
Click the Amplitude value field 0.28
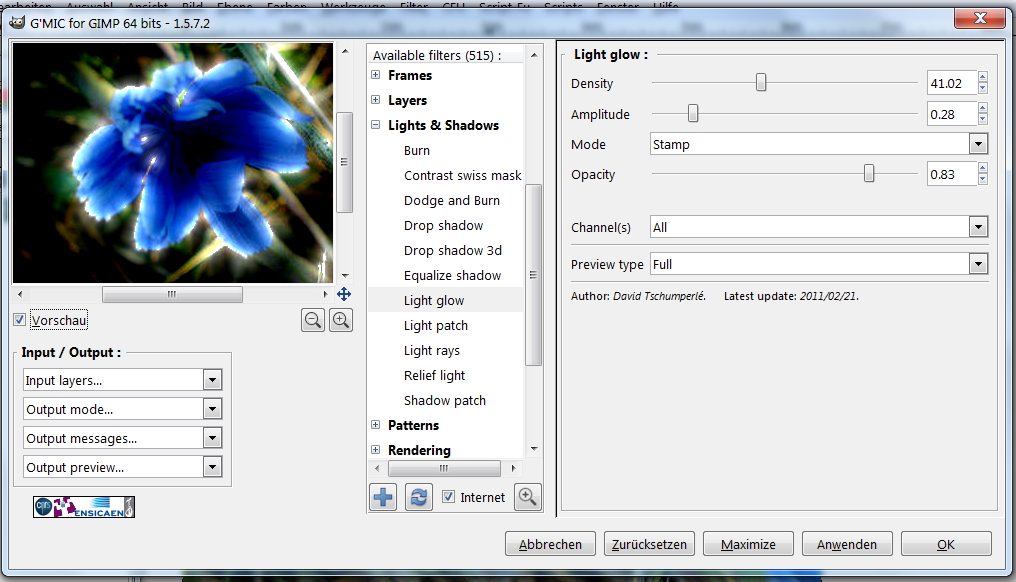[951, 114]
